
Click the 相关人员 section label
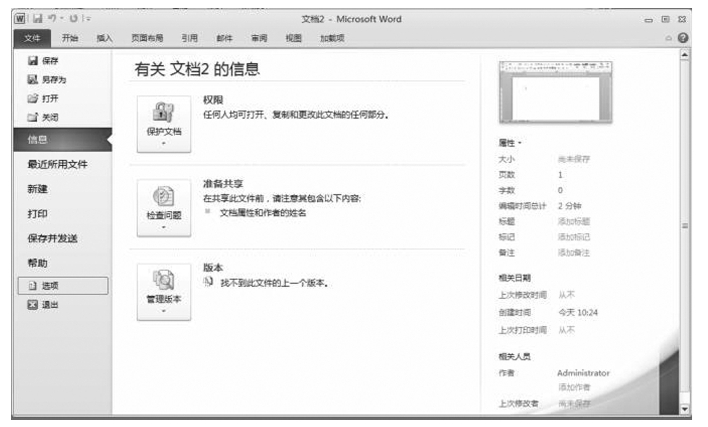pos(514,357)
